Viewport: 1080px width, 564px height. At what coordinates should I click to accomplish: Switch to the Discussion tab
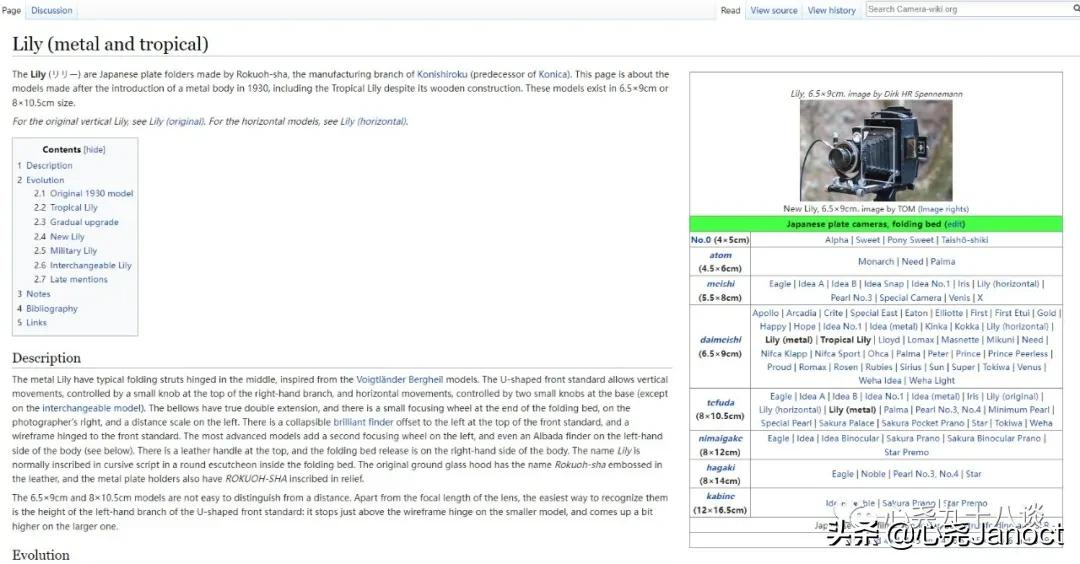(x=52, y=10)
